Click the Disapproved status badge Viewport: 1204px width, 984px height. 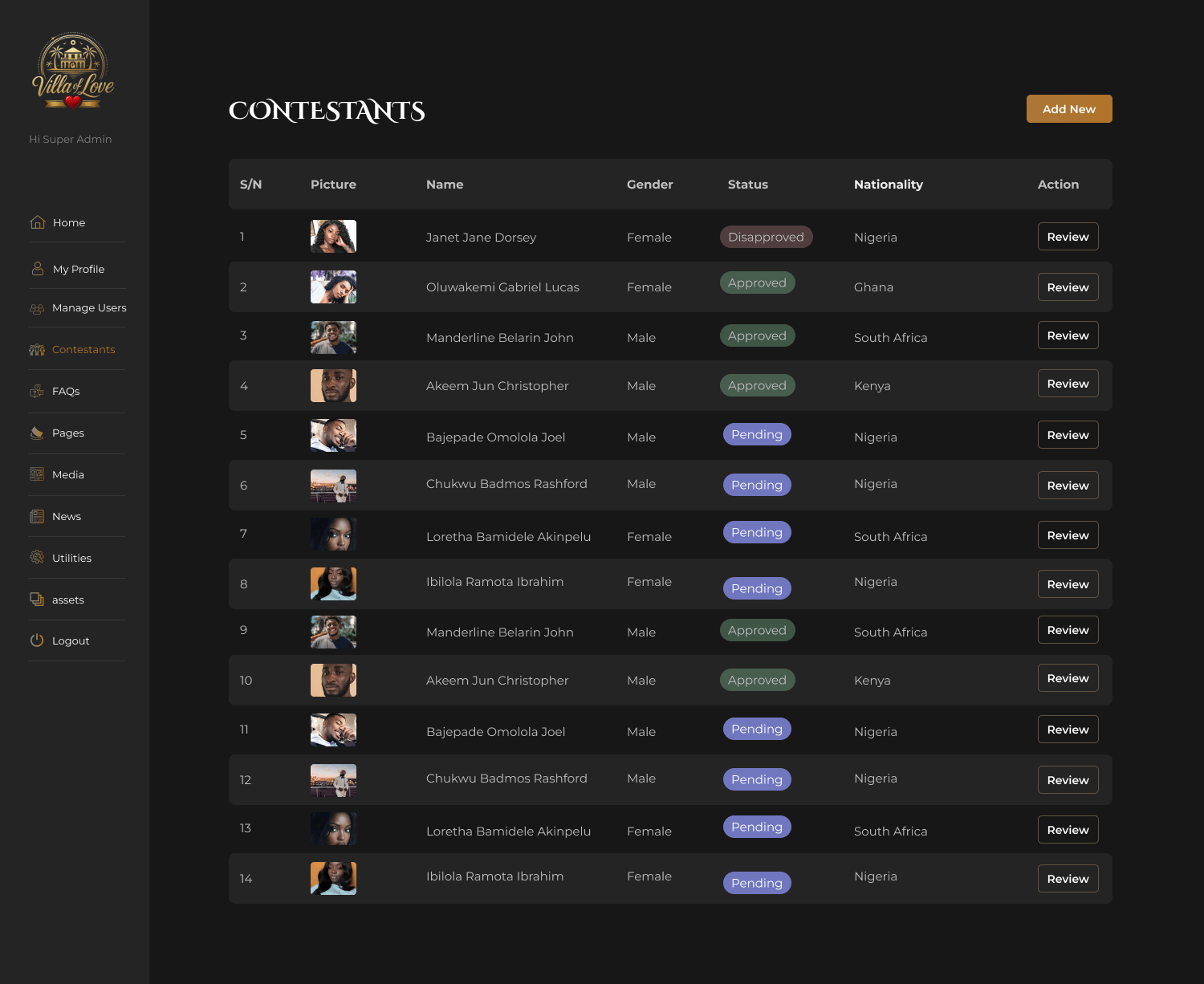tap(766, 237)
